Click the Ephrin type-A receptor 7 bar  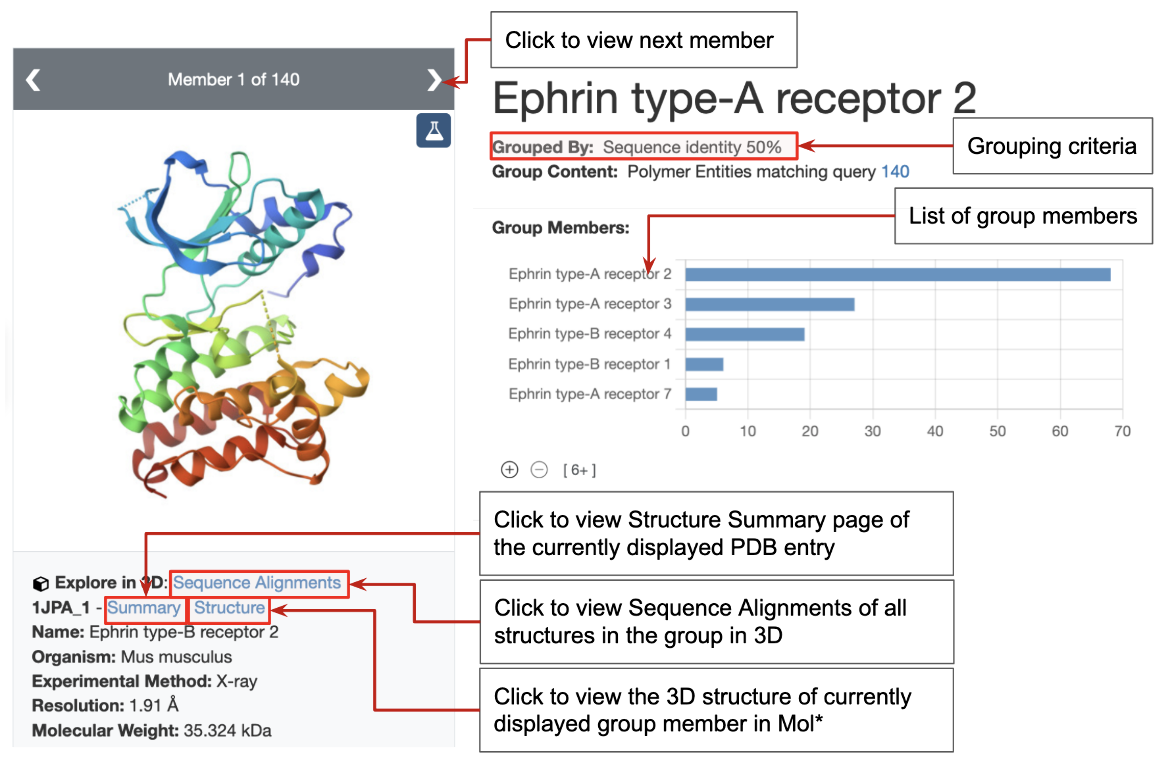(x=701, y=394)
